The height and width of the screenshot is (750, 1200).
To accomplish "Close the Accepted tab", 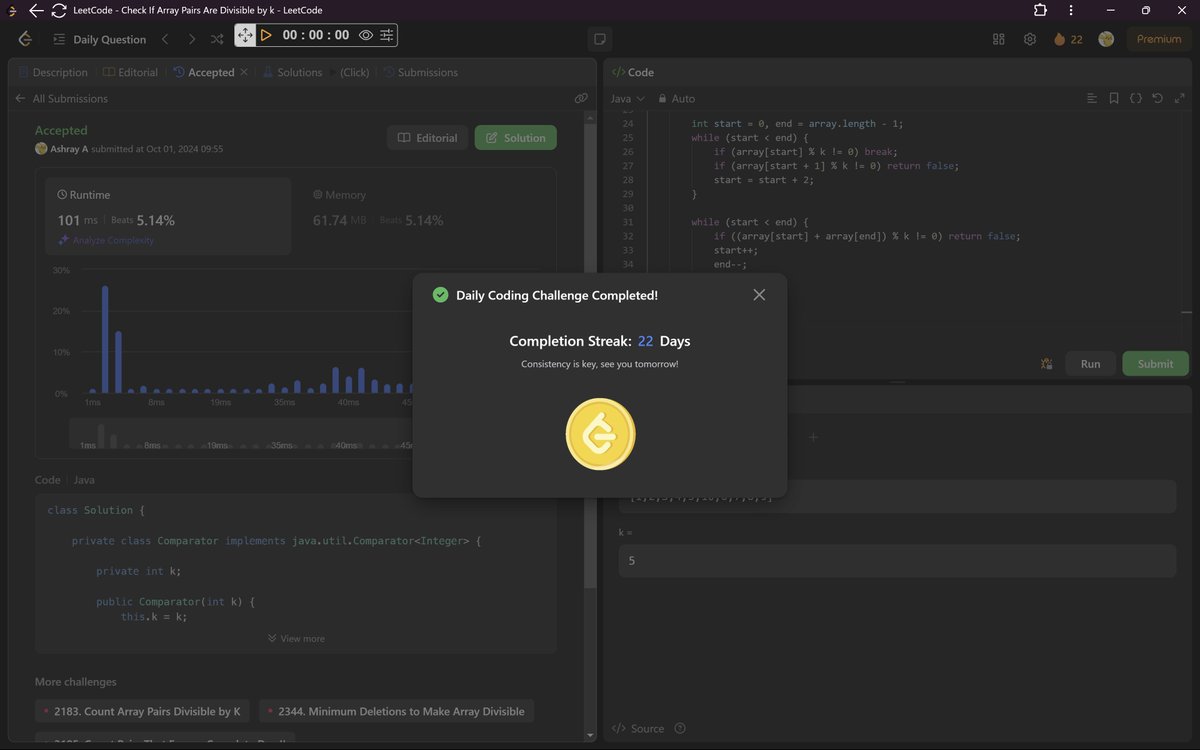I will point(244,72).
